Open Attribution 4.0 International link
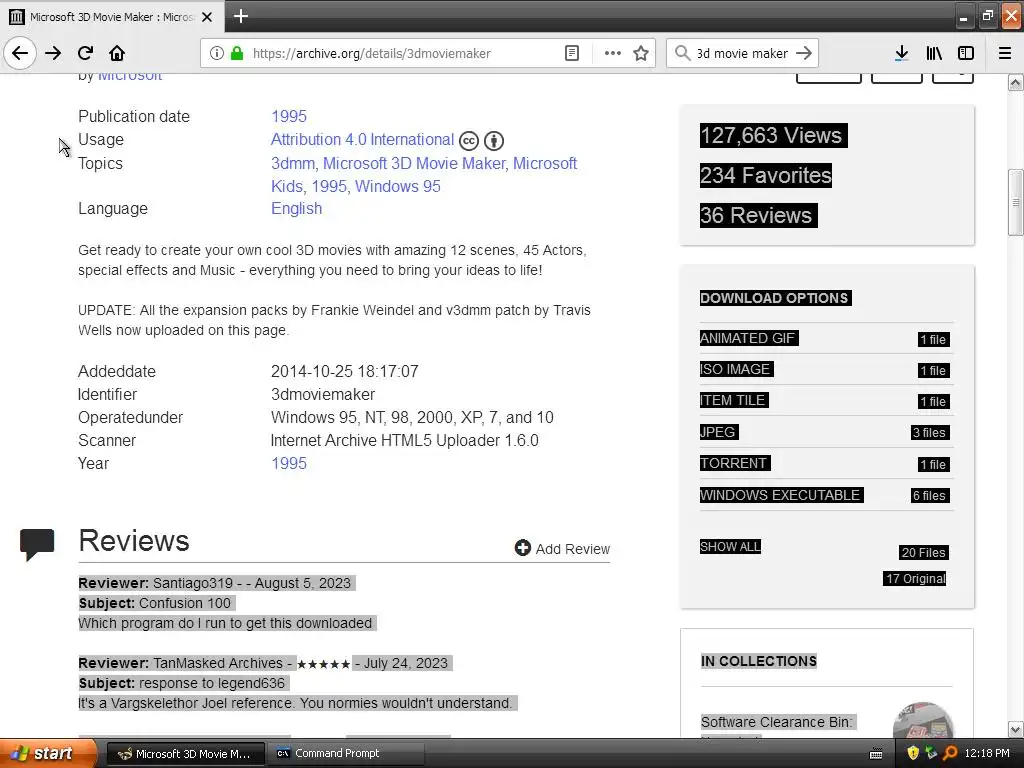This screenshot has width=1024, height=768. [362, 140]
